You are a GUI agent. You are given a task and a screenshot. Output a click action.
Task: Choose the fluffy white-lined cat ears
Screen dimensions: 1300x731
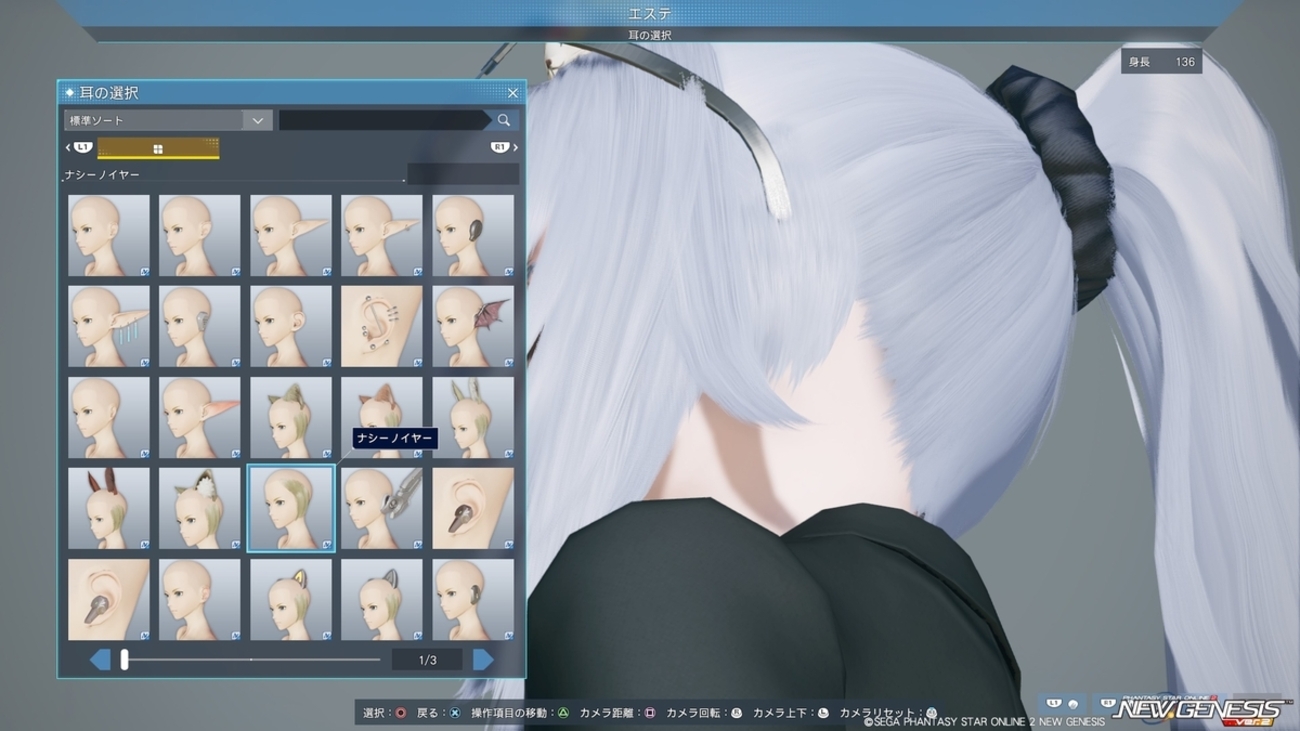[x=200, y=509]
